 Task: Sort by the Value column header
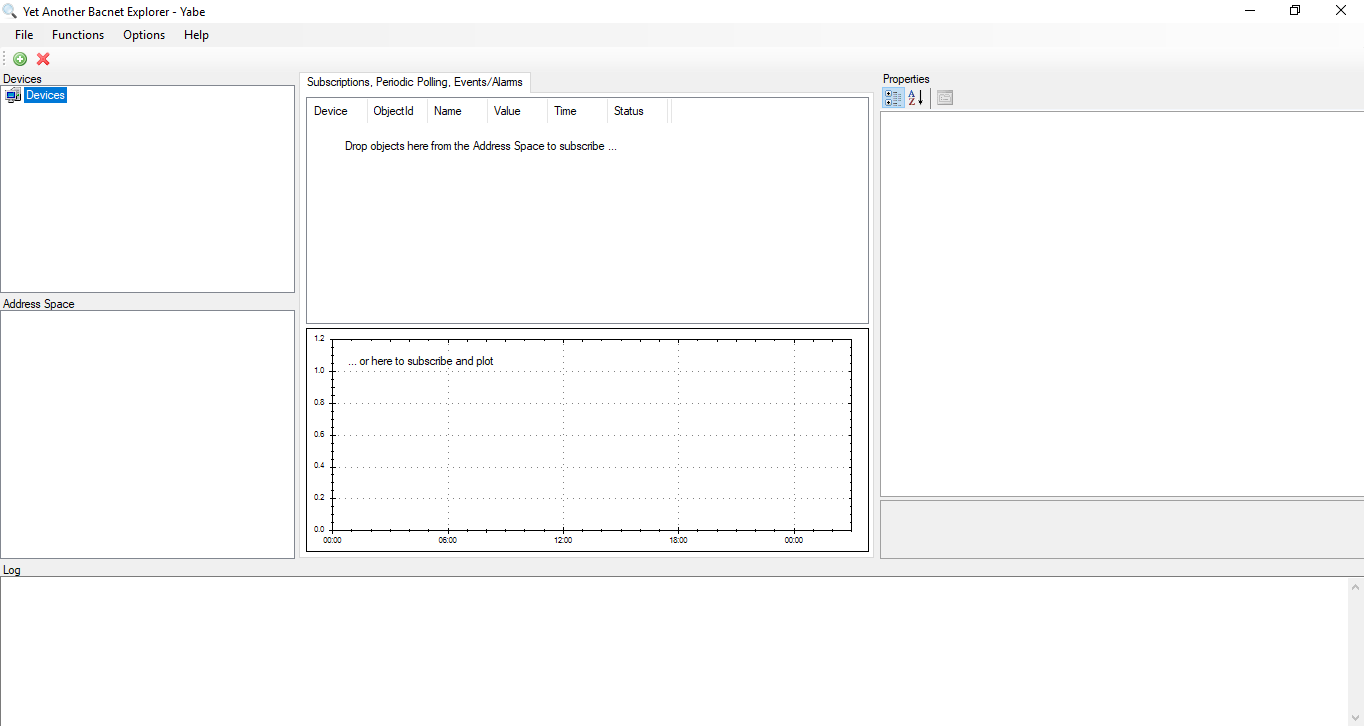point(507,111)
